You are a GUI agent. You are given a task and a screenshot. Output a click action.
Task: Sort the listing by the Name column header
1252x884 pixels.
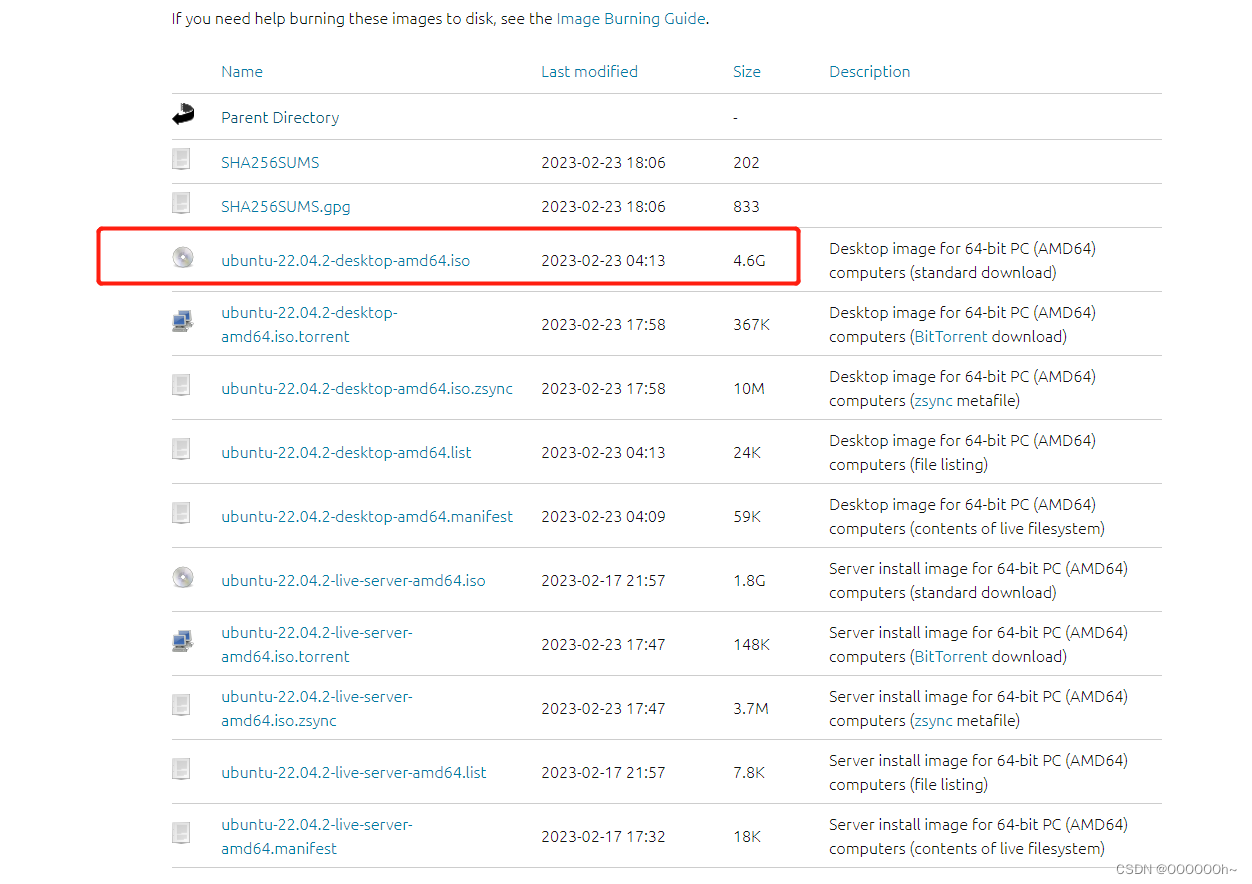[x=242, y=72]
